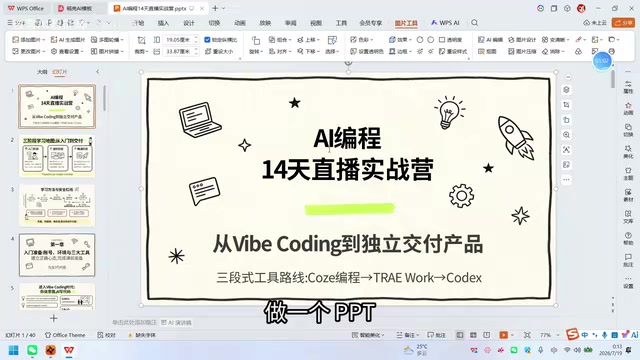Image resolution: width=640 pixels, height=360 pixels.
Task: Click the WPS icon in the taskbar
Action: 69,350
